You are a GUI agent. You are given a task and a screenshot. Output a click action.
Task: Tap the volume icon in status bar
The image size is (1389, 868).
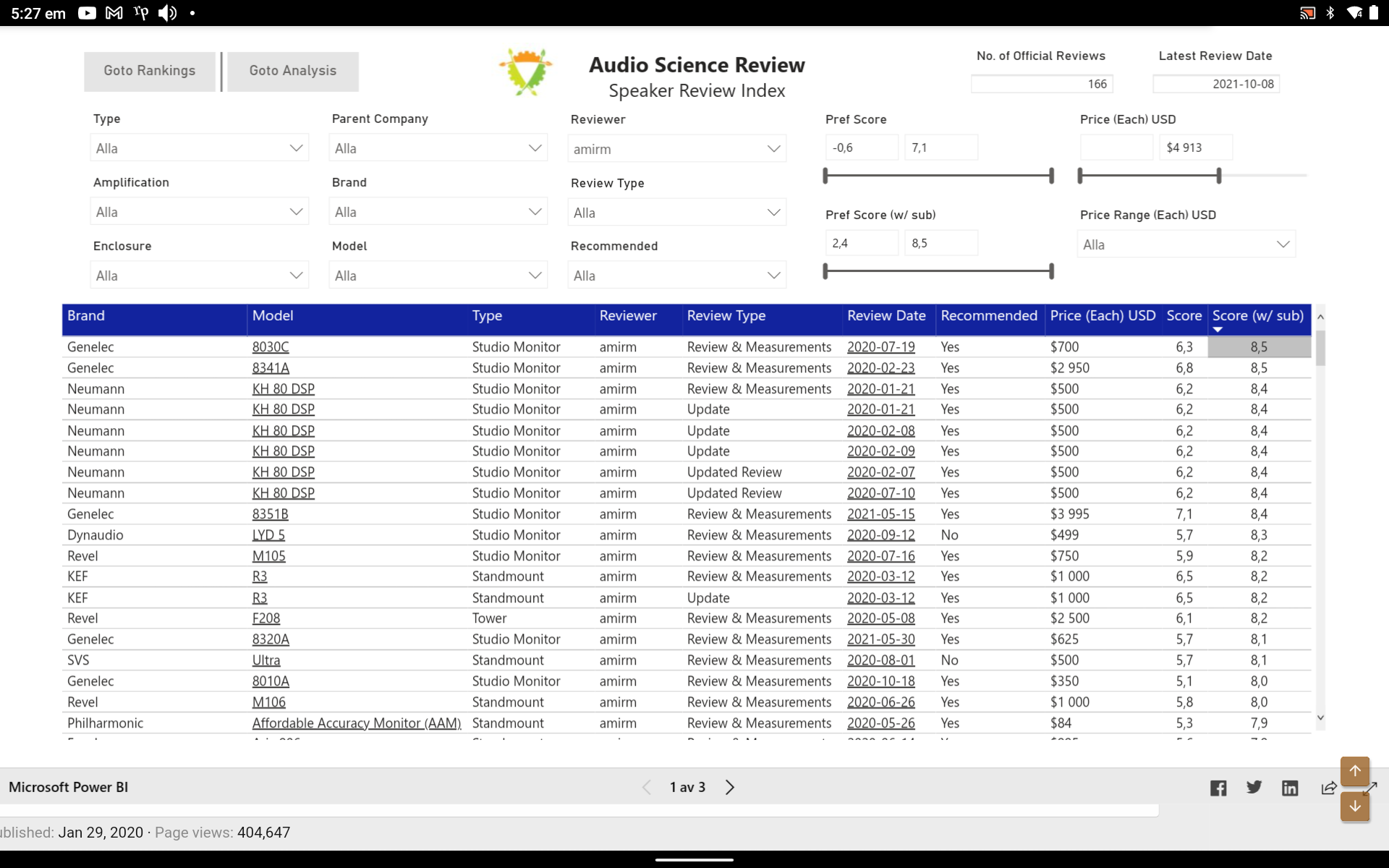click(167, 13)
